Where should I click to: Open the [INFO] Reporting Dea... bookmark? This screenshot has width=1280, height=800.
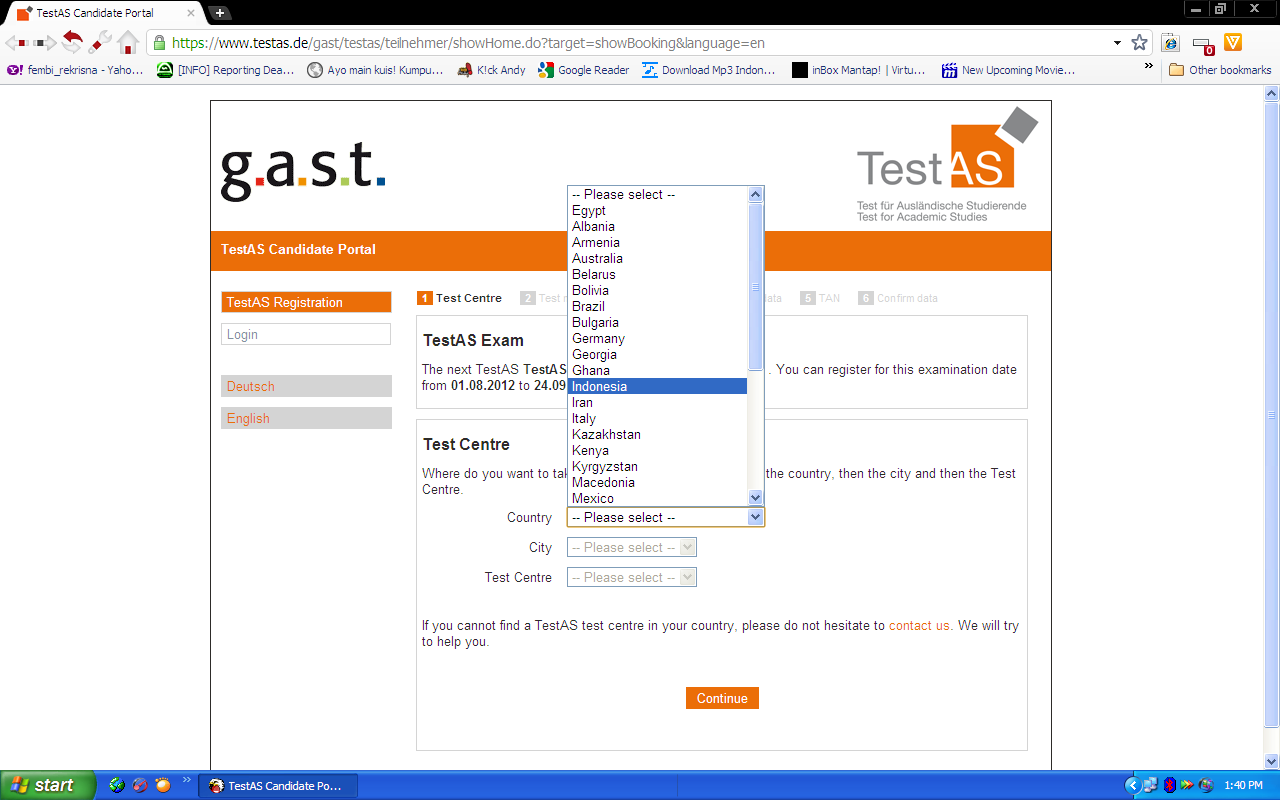(x=226, y=70)
